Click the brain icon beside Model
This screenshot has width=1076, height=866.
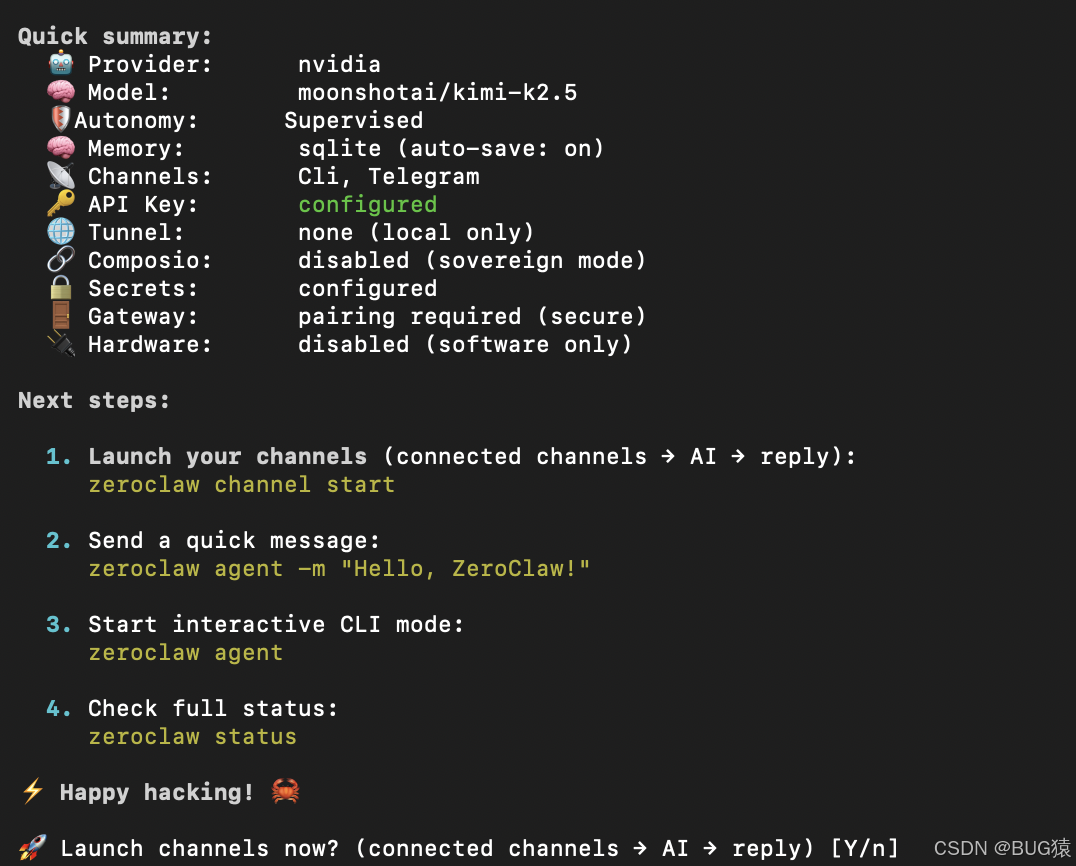click(x=61, y=91)
